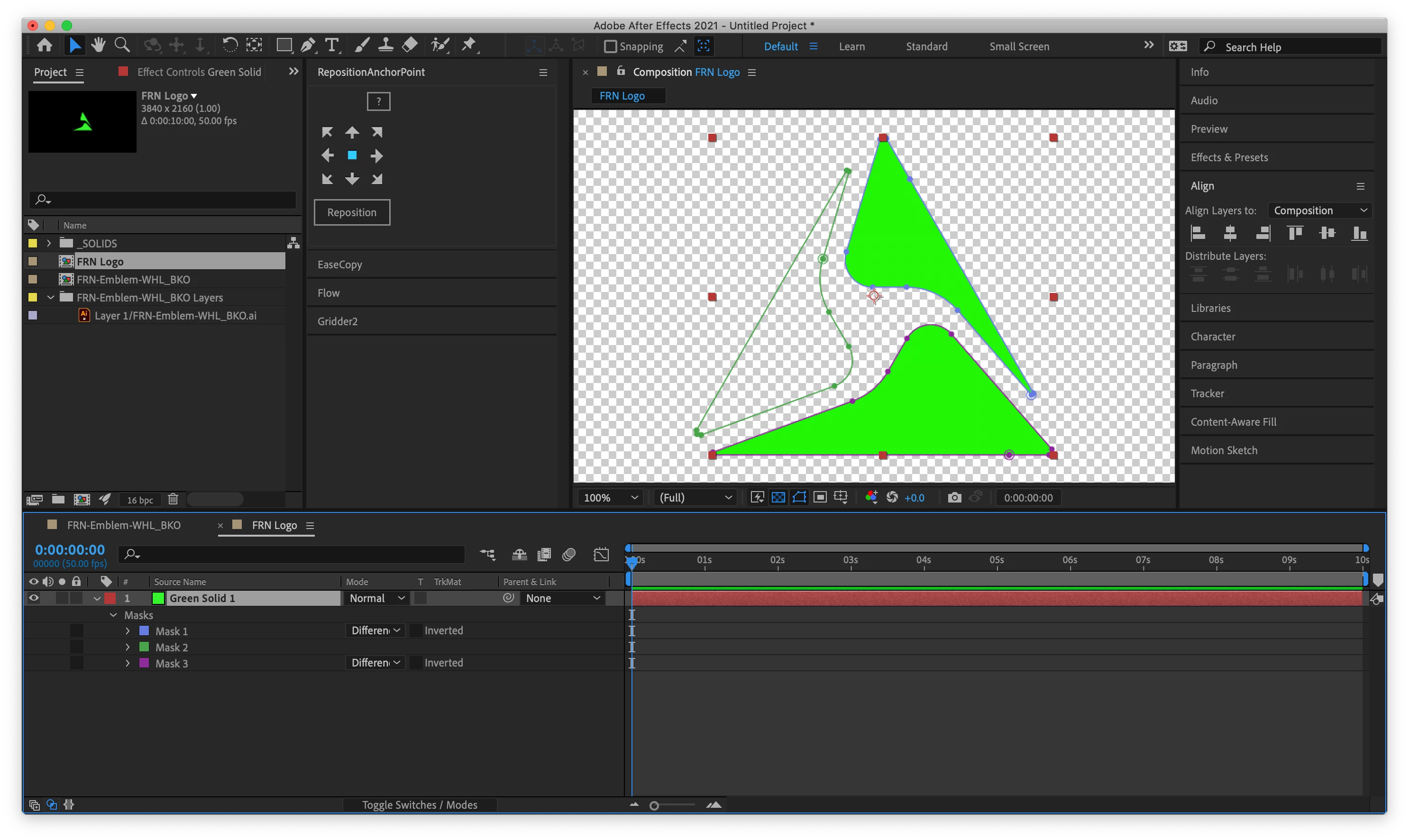Select the Type tool

[332, 46]
